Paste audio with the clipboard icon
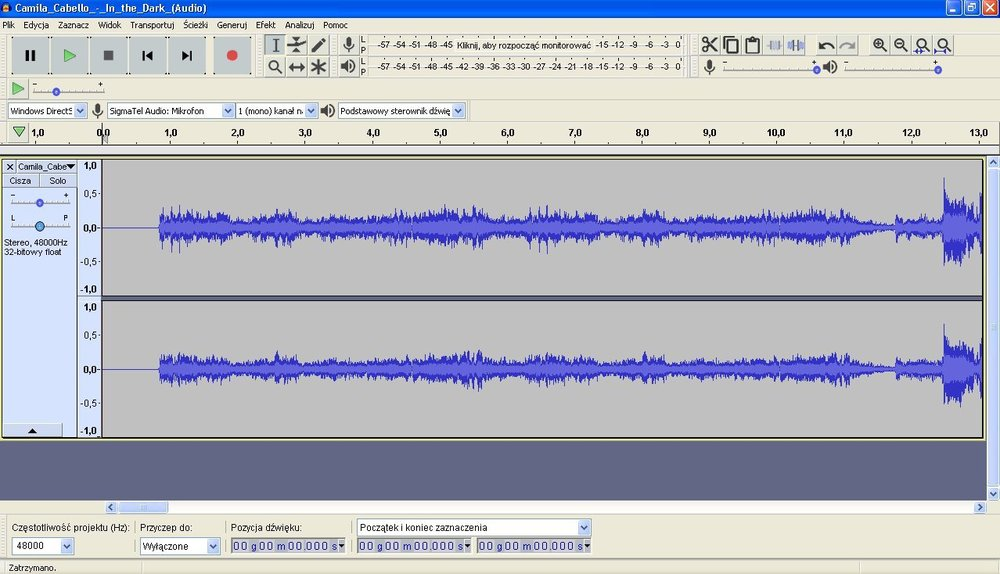The image size is (1000, 574). pyautogui.click(x=753, y=45)
